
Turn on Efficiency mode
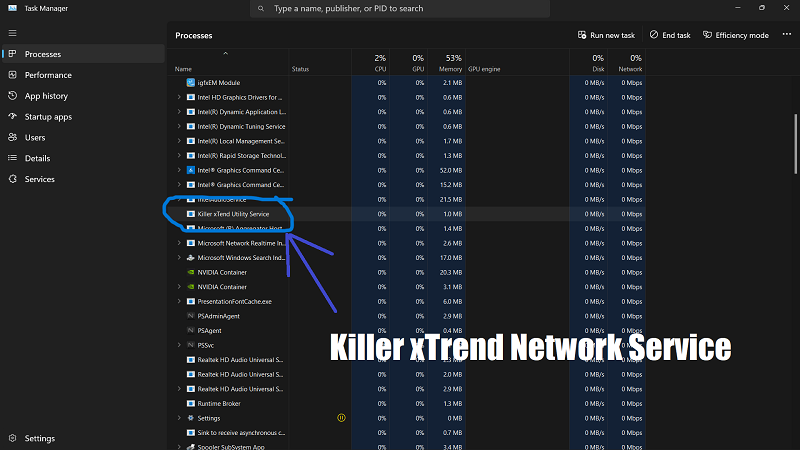tap(736, 35)
